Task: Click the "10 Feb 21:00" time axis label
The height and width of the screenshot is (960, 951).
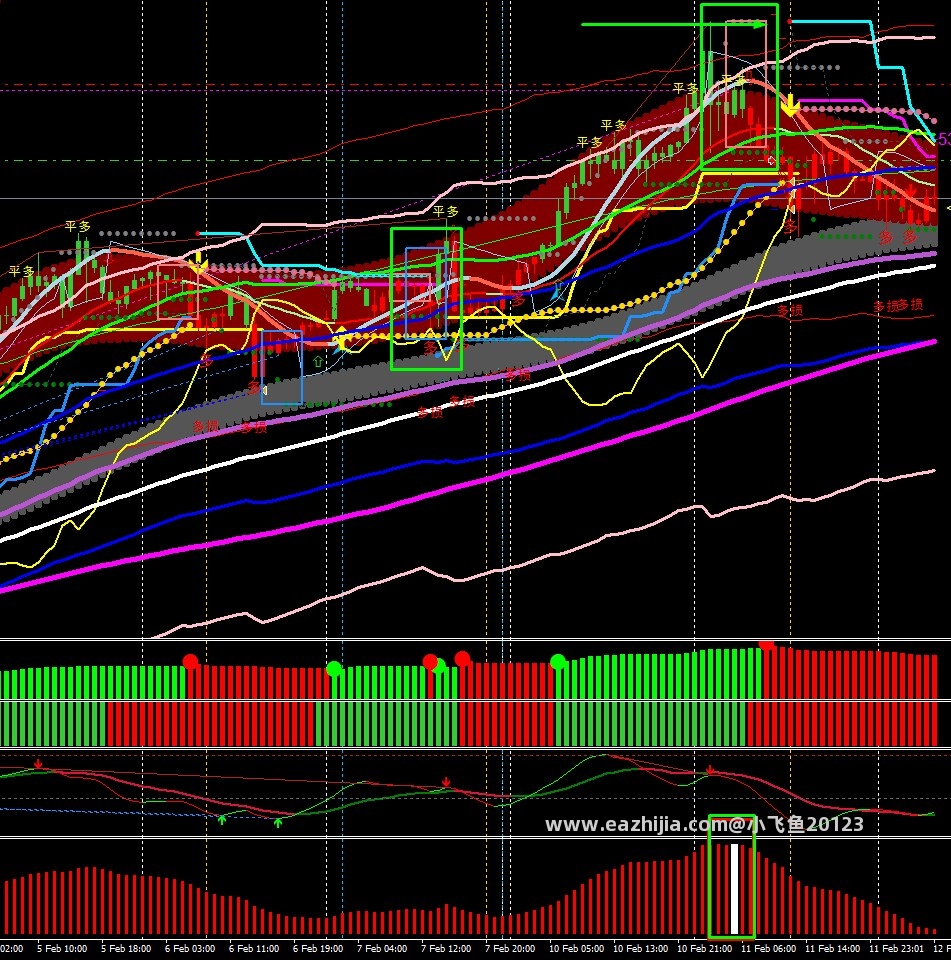Action: (704, 948)
